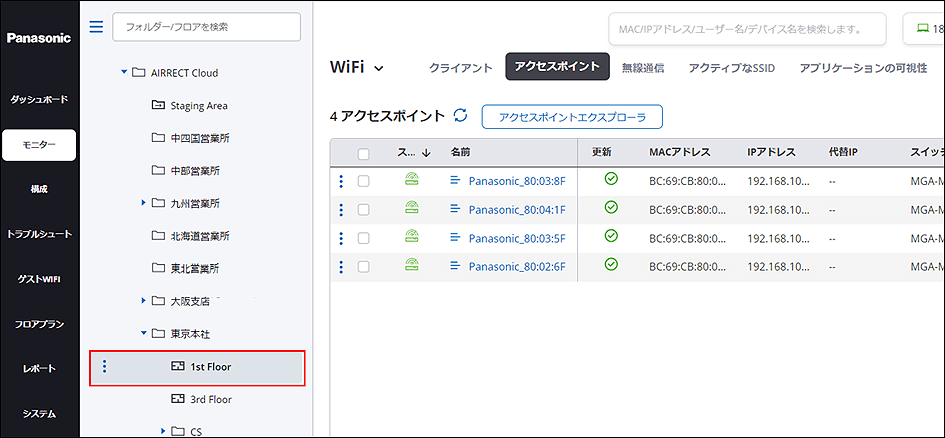Viewport: 945px width, 438px height.
Task: Open row menu for Panasonic_80:04:1F
Action: coord(341,210)
